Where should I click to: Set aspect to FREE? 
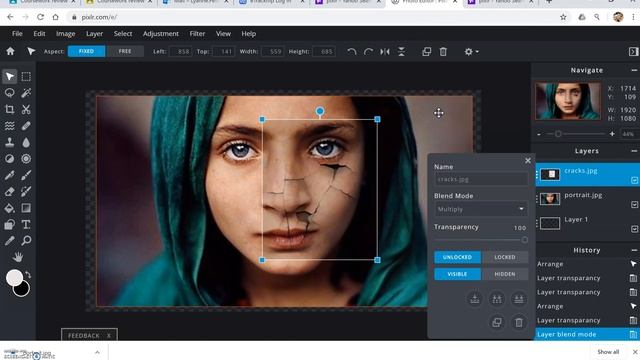click(x=125, y=51)
